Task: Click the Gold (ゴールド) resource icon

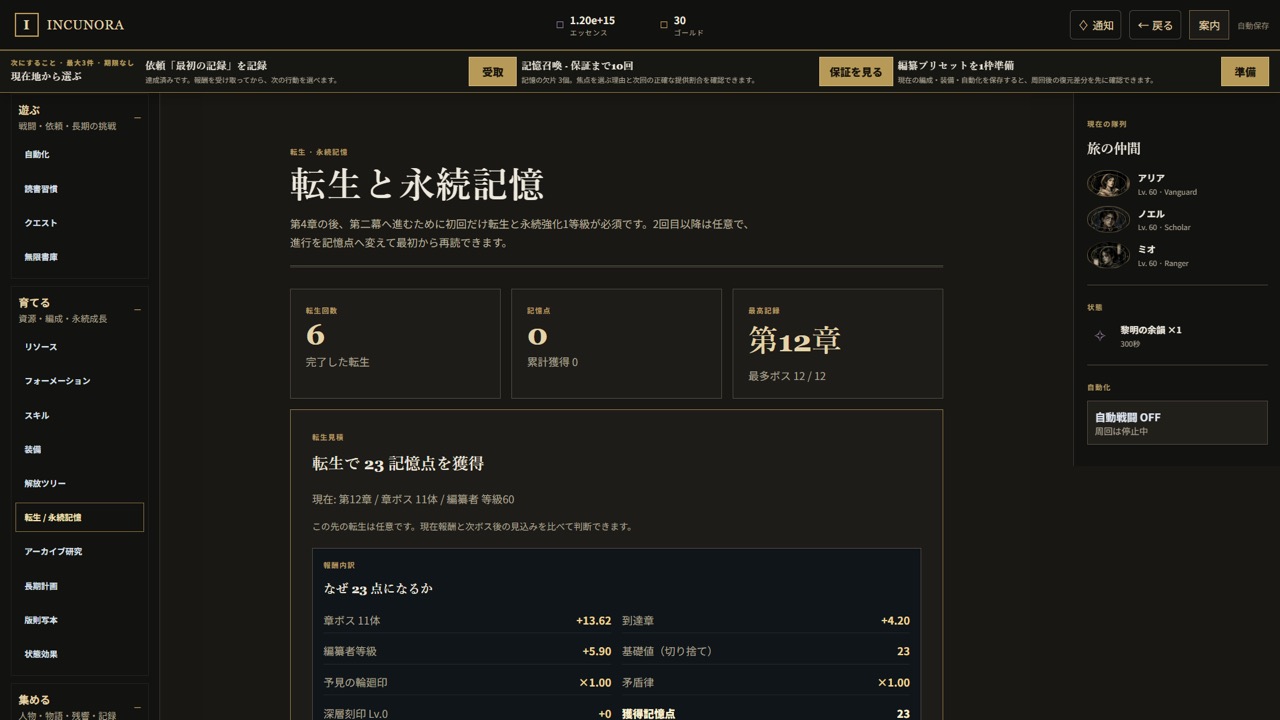Action: coord(664,25)
